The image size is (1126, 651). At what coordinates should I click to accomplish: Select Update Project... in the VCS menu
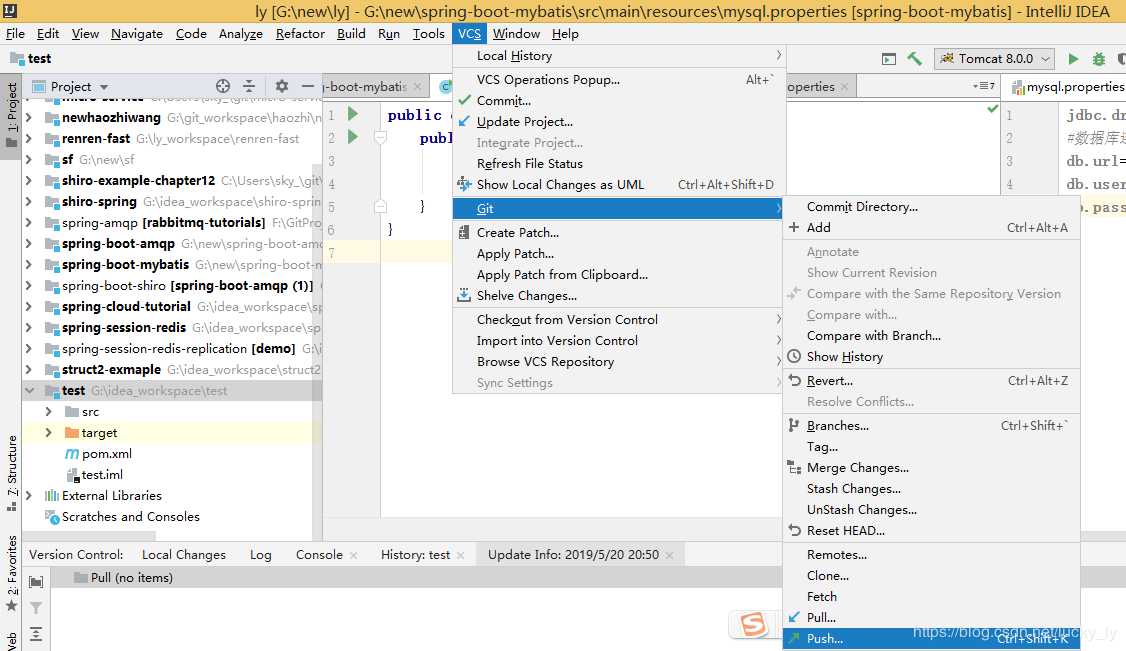click(618, 122)
